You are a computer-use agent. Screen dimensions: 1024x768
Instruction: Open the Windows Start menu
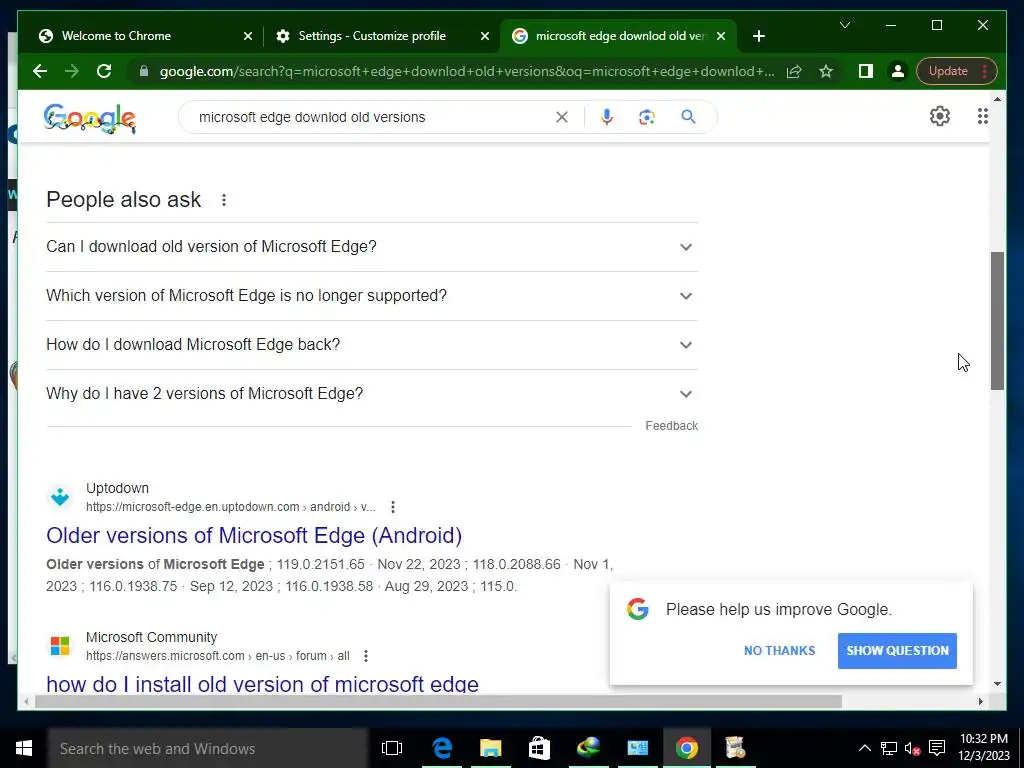(24, 748)
